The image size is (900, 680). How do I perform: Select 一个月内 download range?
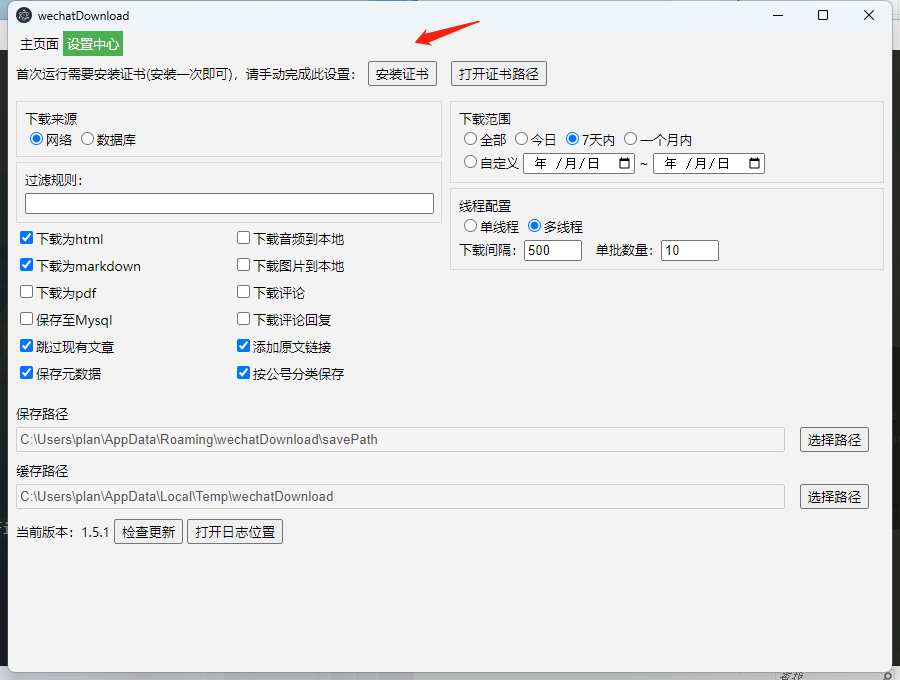click(x=630, y=139)
